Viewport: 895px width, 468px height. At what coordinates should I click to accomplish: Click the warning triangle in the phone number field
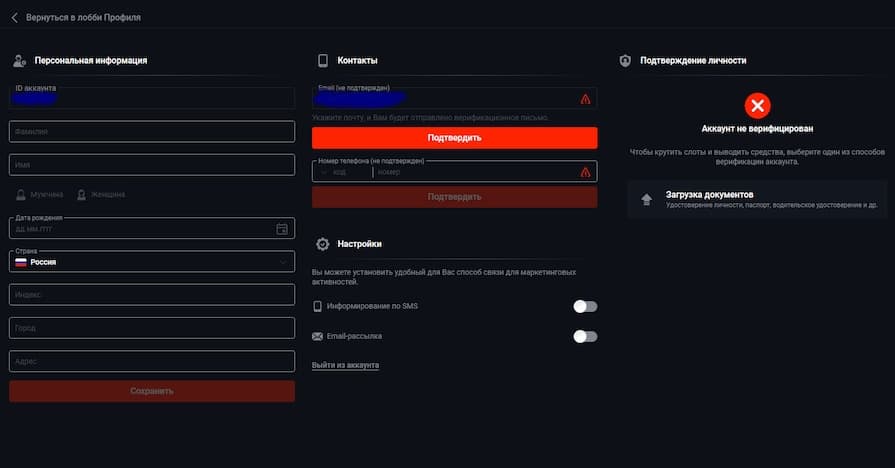tap(585, 172)
